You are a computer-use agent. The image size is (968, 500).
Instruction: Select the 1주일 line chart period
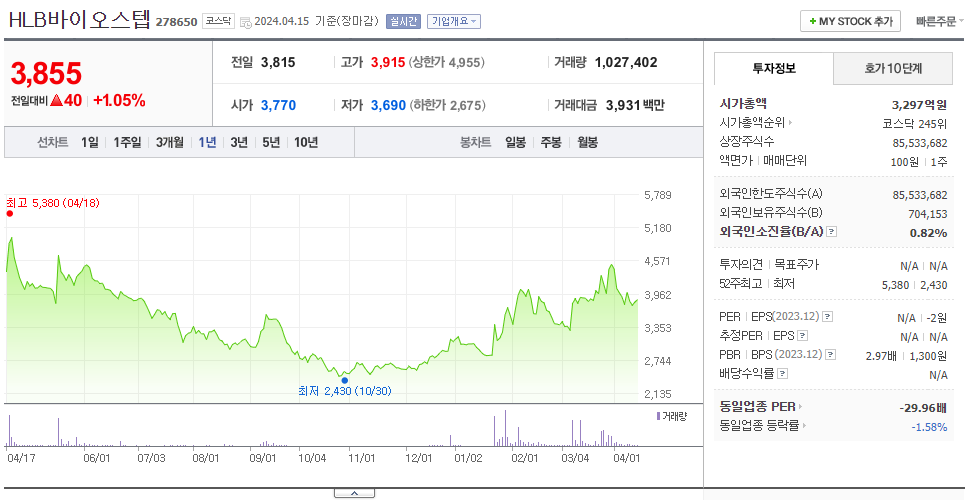[x=127, y=143]
